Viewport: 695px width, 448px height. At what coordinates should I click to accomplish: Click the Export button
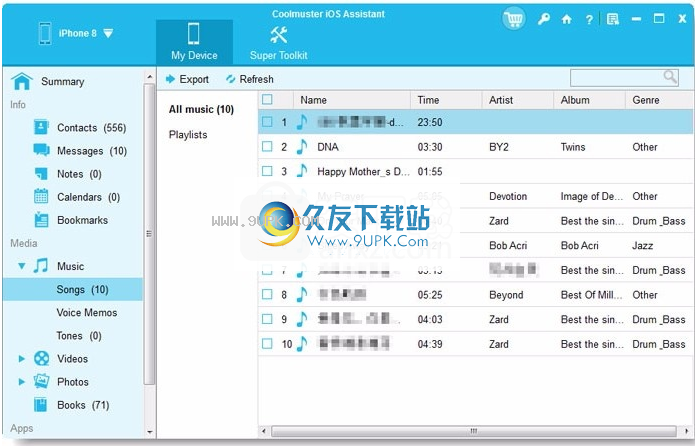(x=187, y=79)
